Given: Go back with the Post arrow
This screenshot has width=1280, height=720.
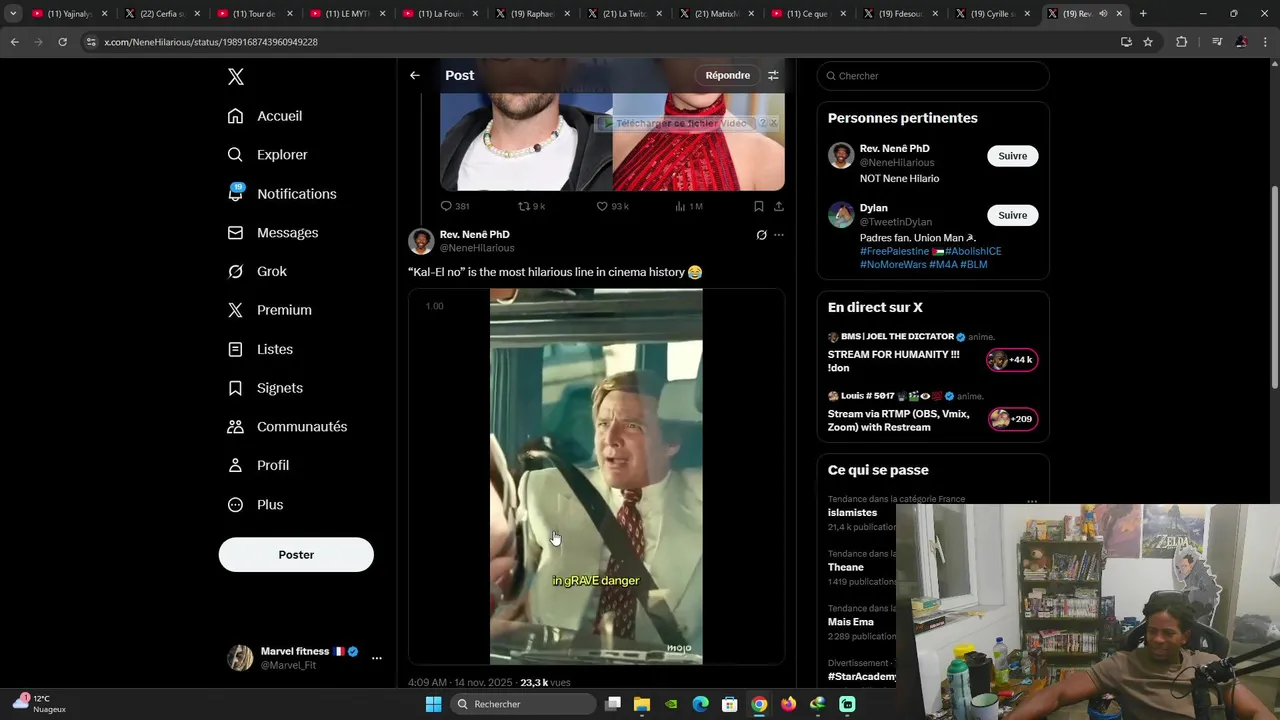Looking at the screenshot, I should [414, 75].
